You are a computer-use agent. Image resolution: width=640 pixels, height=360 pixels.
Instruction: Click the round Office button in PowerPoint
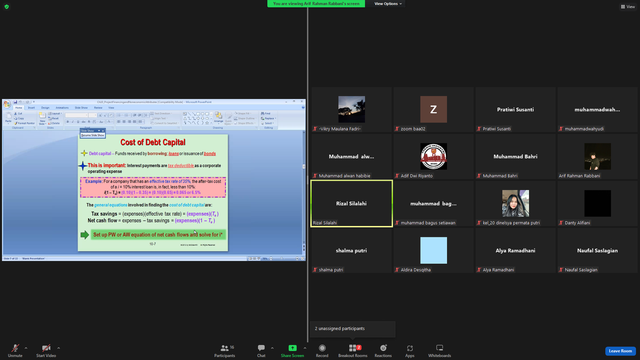point(7,104)
